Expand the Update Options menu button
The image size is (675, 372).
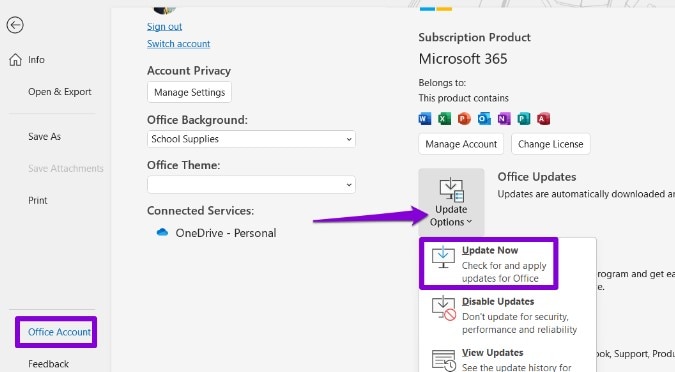coord(451,202)
